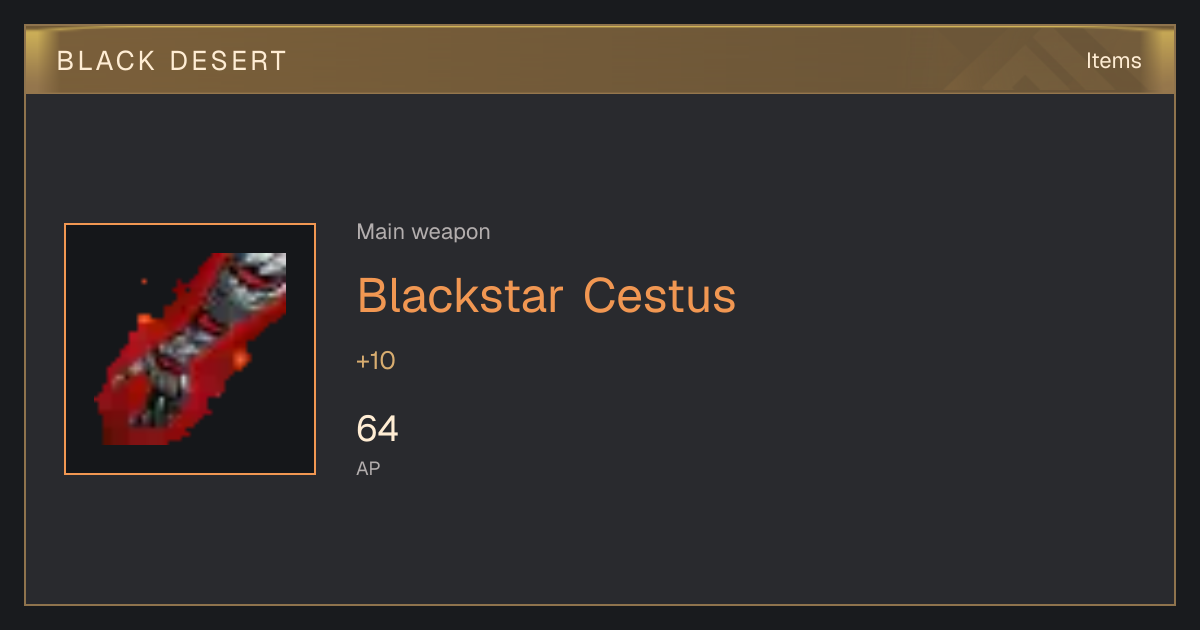Click the gold header banner bar
This screenshot has height=630, width=1200.
click(x=600, y=60)
